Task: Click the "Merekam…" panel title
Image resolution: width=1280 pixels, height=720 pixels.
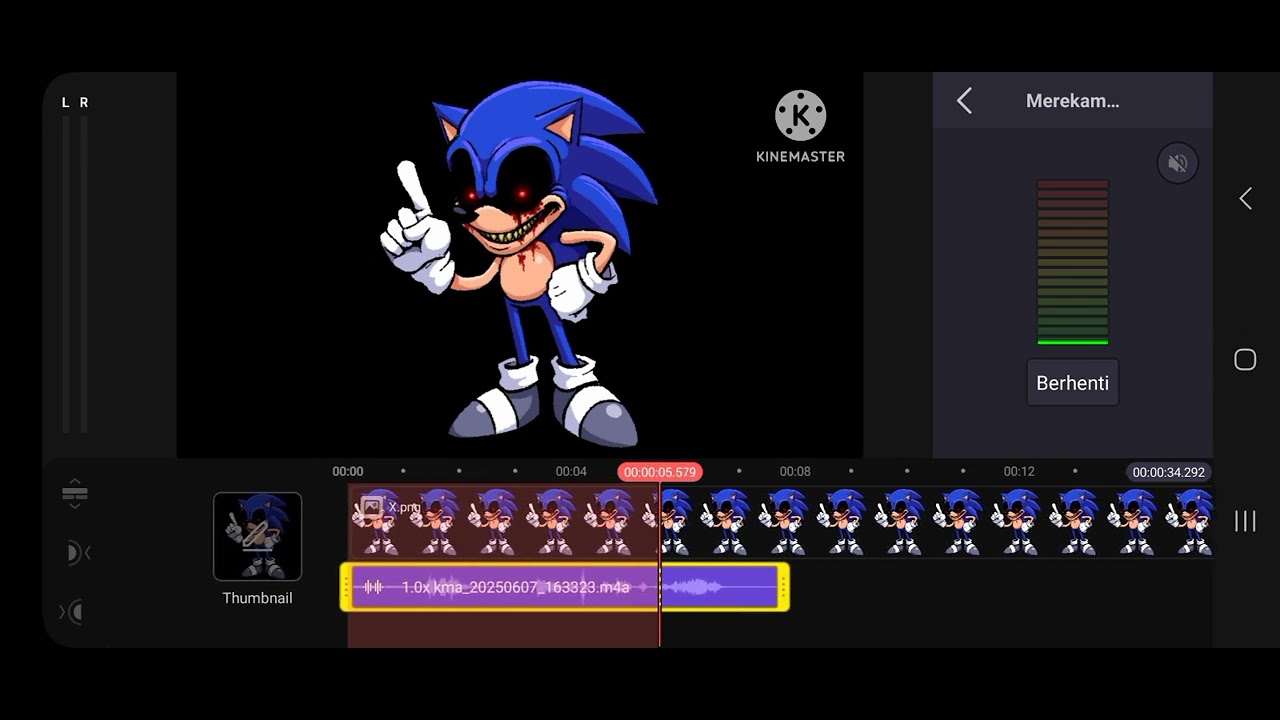Action: click(1072, 101)
